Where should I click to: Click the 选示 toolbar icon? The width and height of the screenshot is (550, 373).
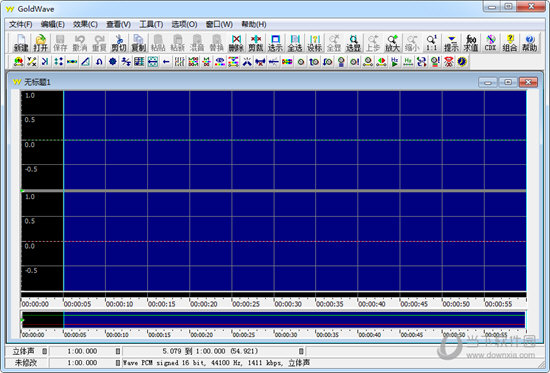pyautogui.click(x=275, y=43)
